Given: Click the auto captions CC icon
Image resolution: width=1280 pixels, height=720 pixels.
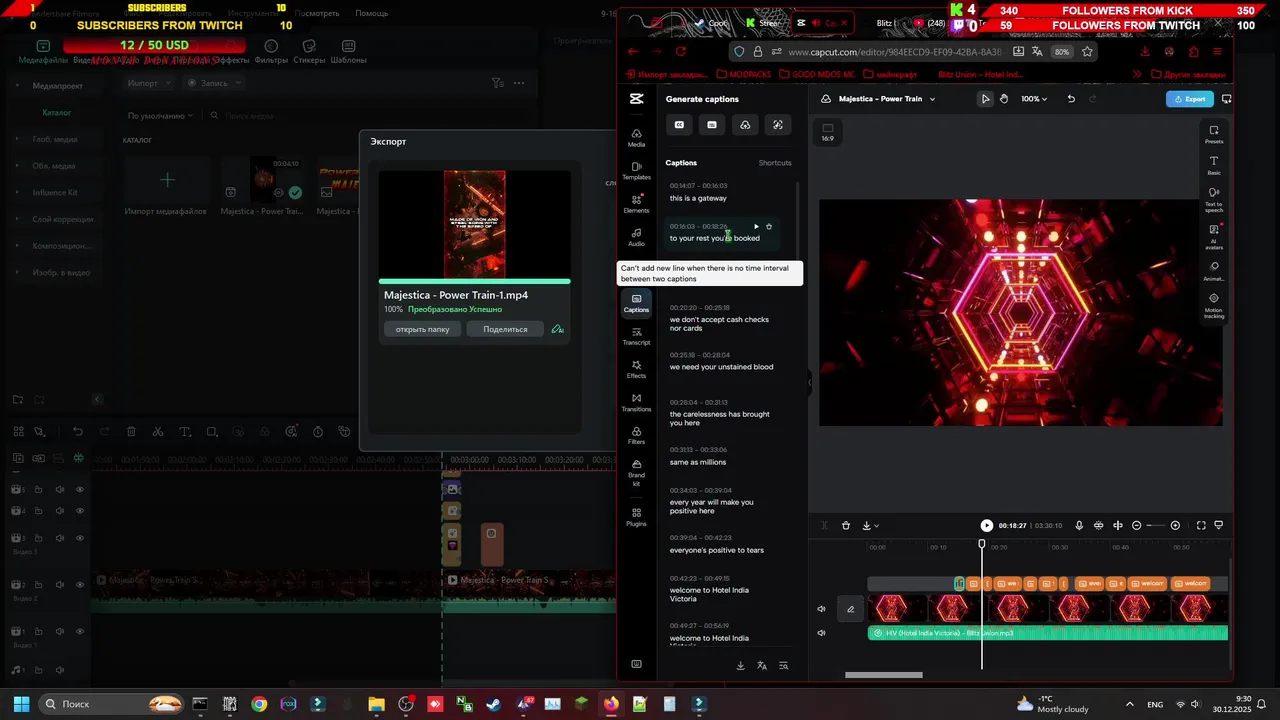Looking at the screenshot, I should point(679,125).
